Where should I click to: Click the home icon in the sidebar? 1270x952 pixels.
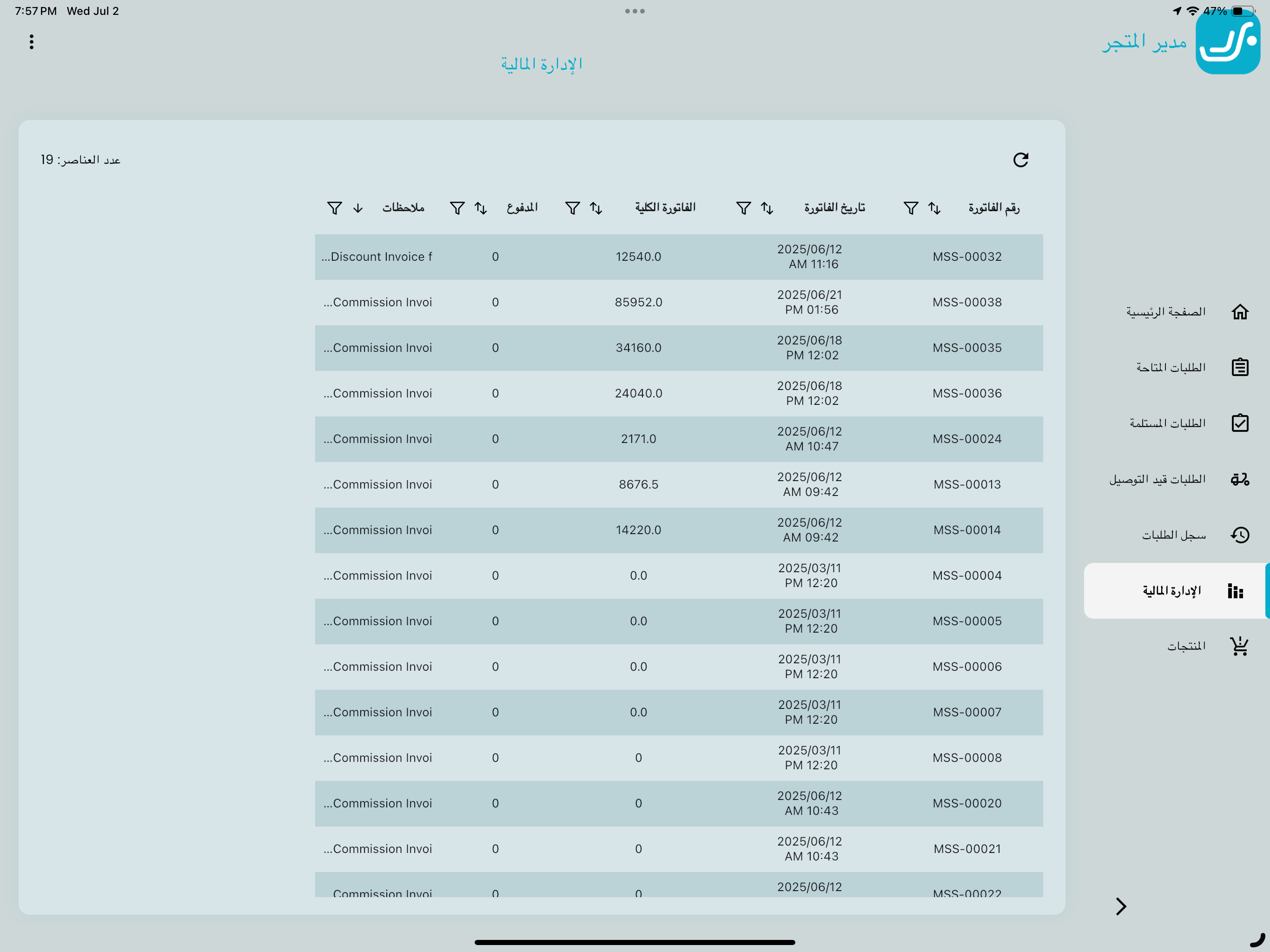(x=1240, y=312)
